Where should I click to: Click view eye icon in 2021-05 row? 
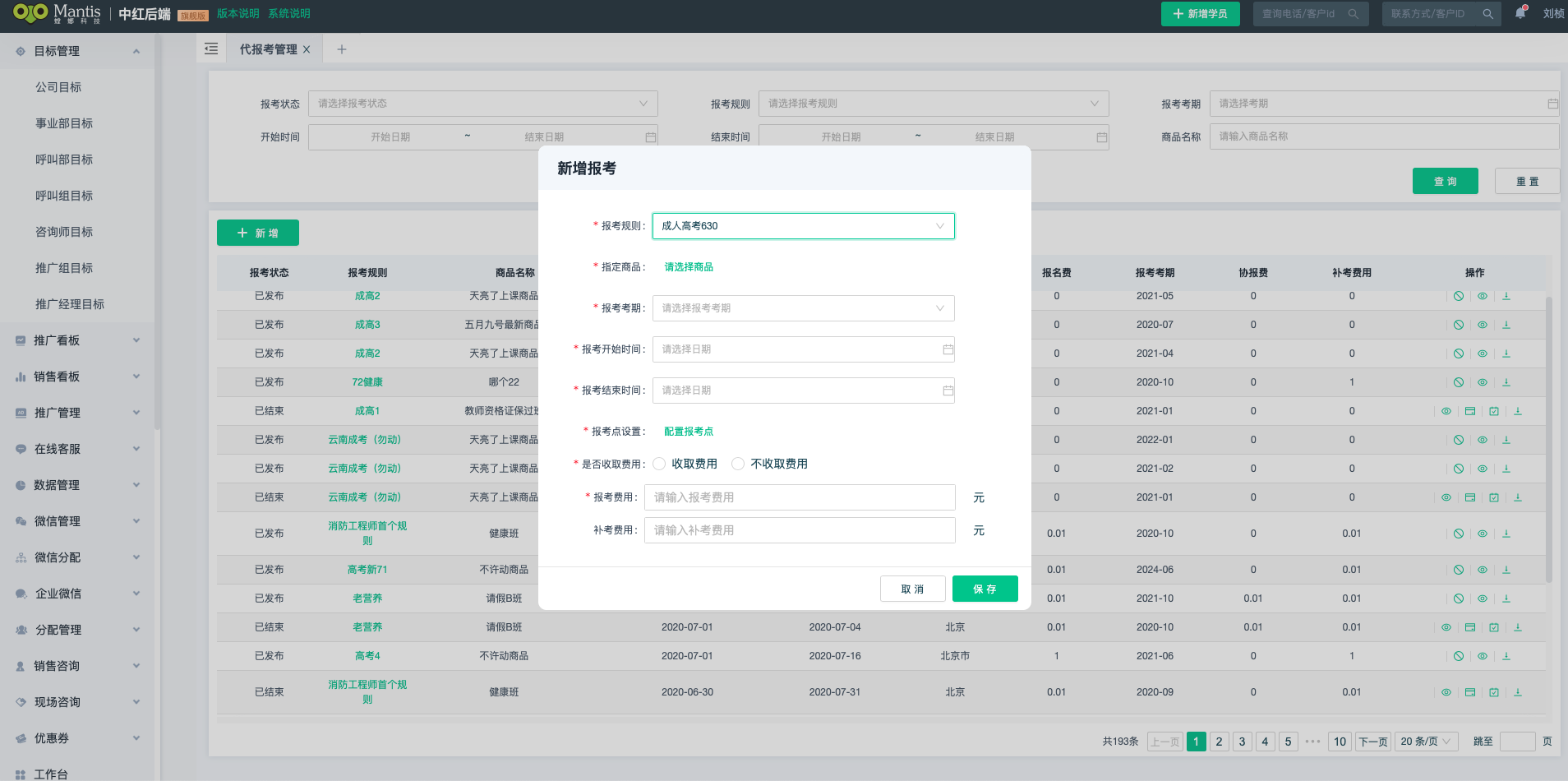click(x=1483, y=296)
